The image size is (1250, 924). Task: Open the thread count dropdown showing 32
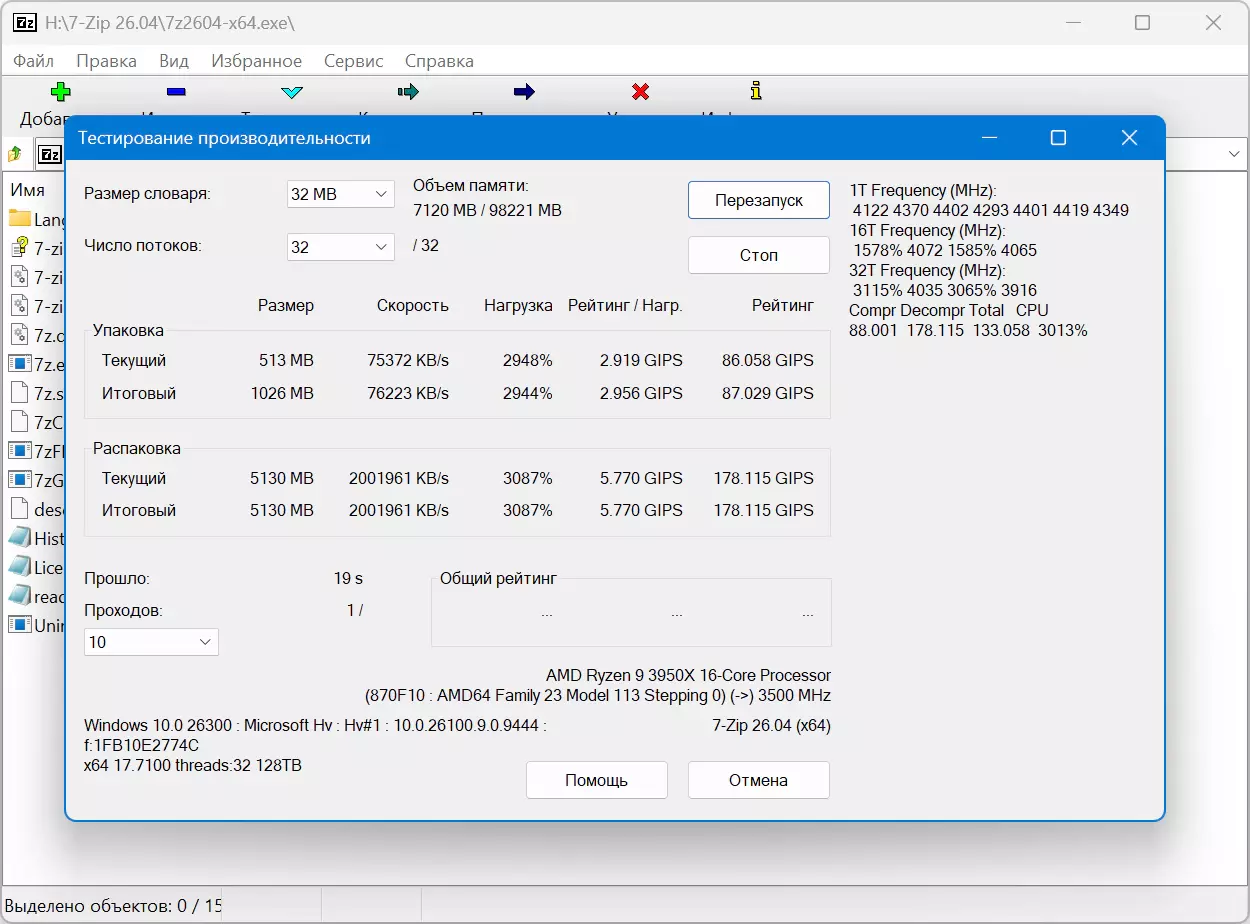tap(340, 247)
